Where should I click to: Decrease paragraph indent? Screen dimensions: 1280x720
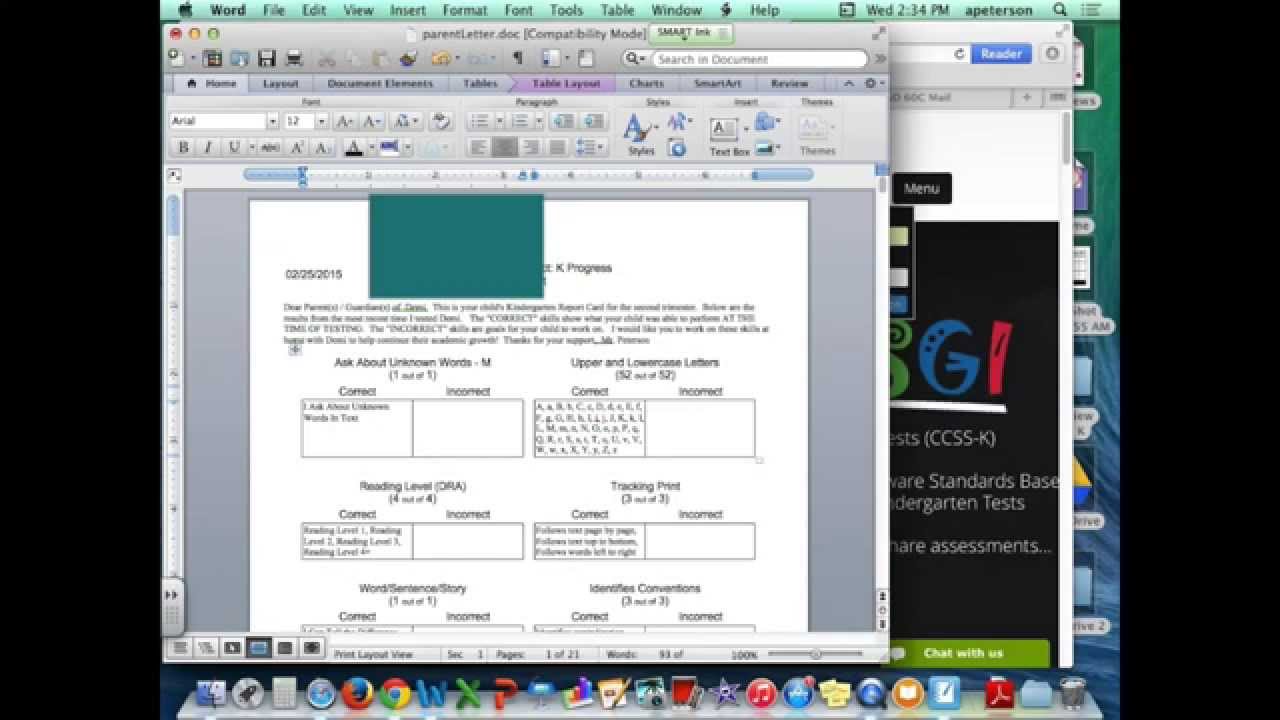(x=563, y=121)
